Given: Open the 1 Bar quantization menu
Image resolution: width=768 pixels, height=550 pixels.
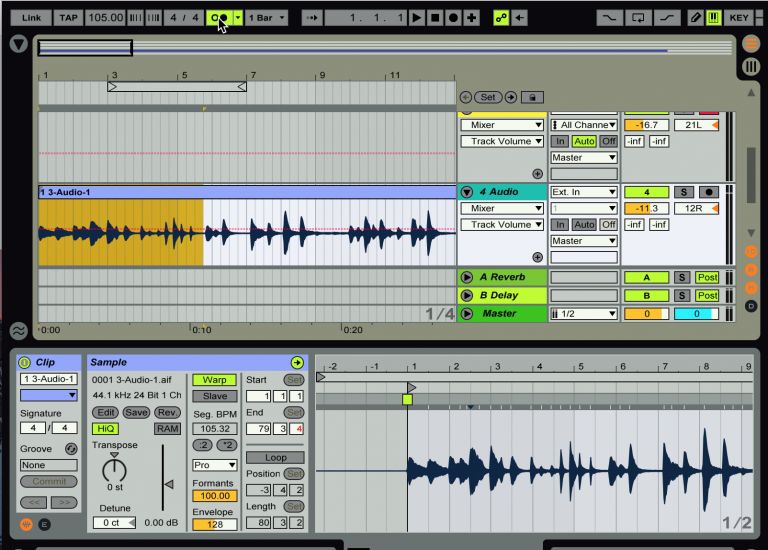Looking at the screenshot, I should click(x=266, y=18).
